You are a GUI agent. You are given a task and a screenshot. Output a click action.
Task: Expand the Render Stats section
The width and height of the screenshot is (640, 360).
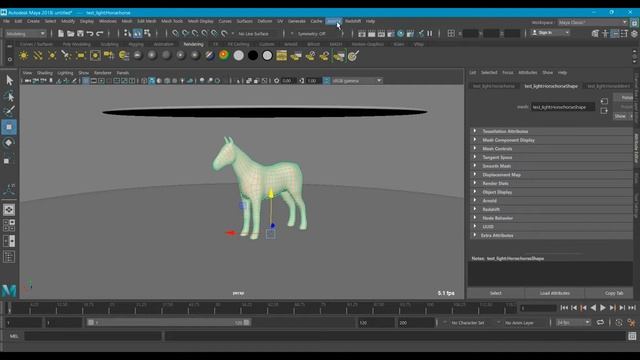pyautogui.click(x=551, y=183)
